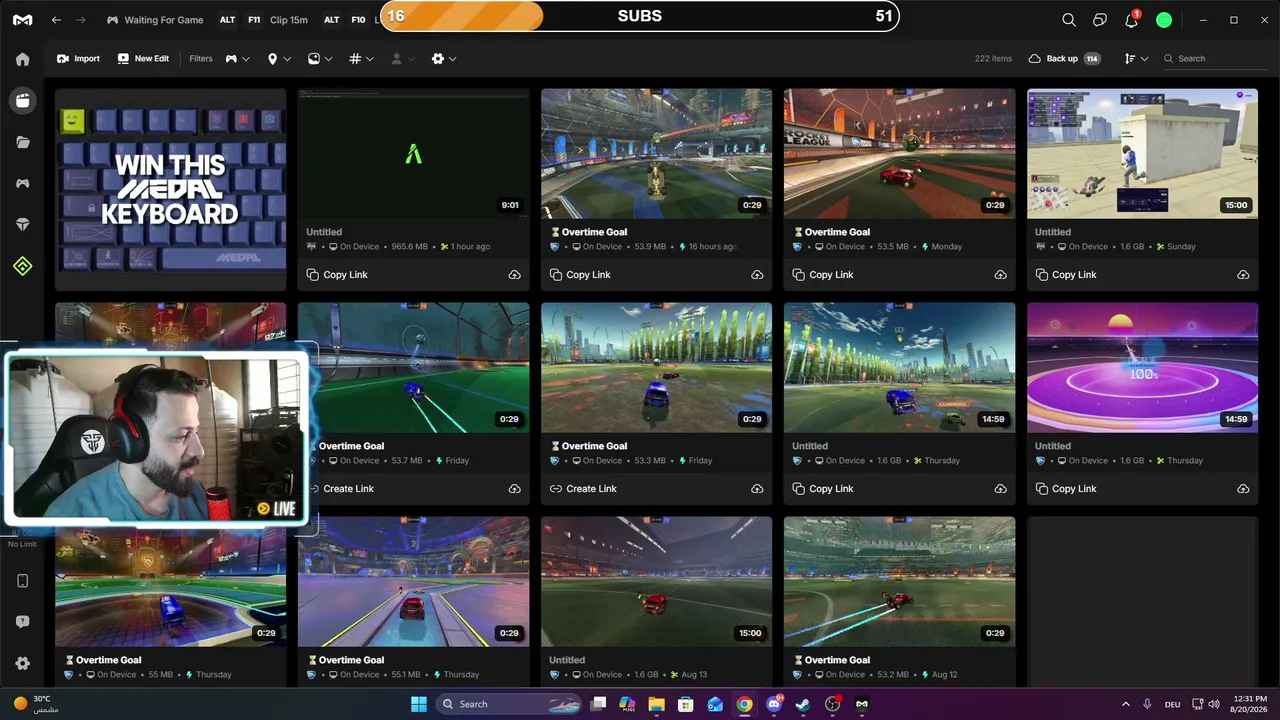This screenshot has height=720, width=1280.
Task: Open the diamond premium icon in the sidebar
Action: coord(22,225)
